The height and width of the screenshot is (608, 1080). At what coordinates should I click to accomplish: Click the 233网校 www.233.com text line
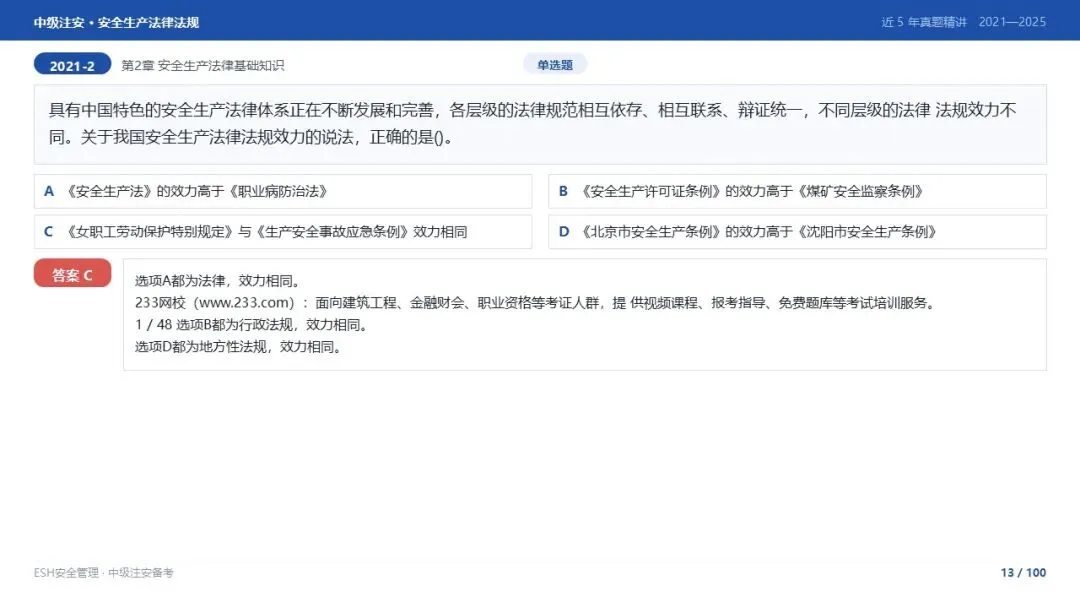(x=534, y=303)
